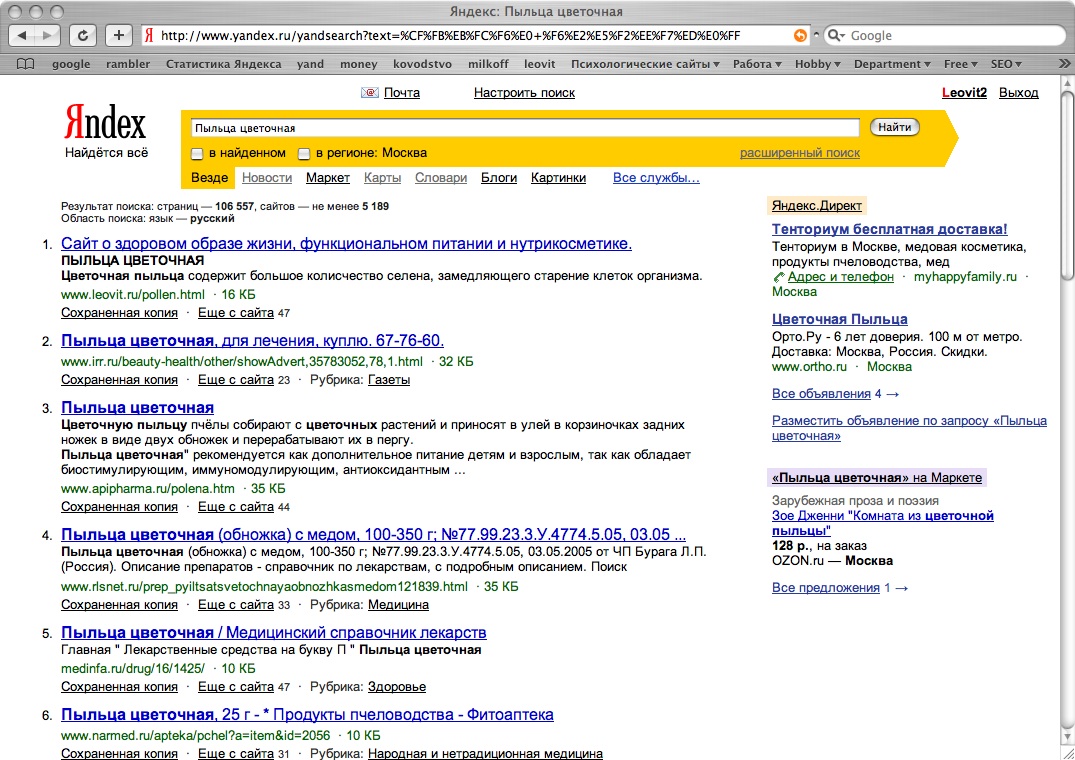Screen dimensions: 1075x760
Task: Open the Цветочная Пыльца ad from Орто.Ру
Action: 840,319
